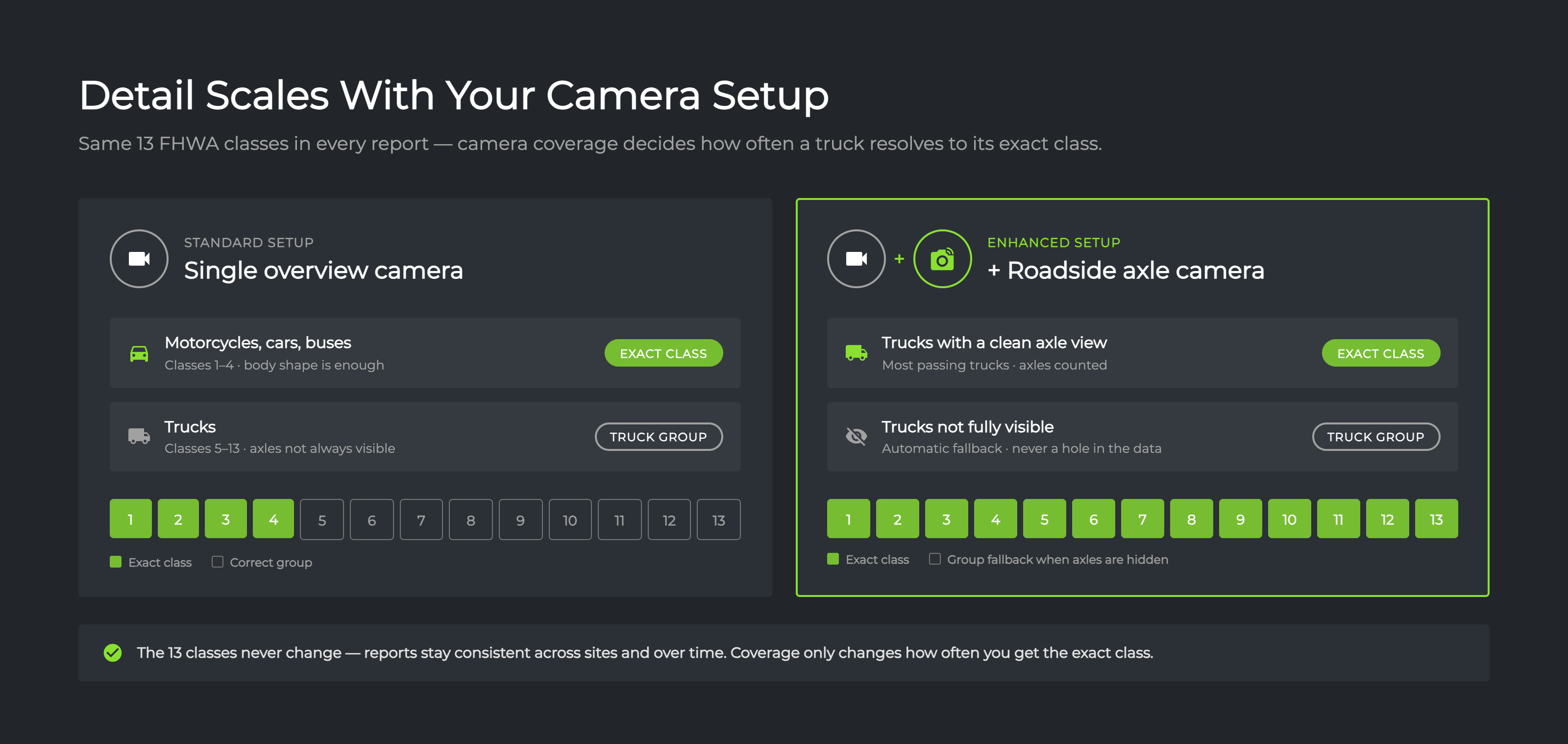
Task: Select green class 6 tile in Enhanced Setup
Action: tap(1093, 519)
